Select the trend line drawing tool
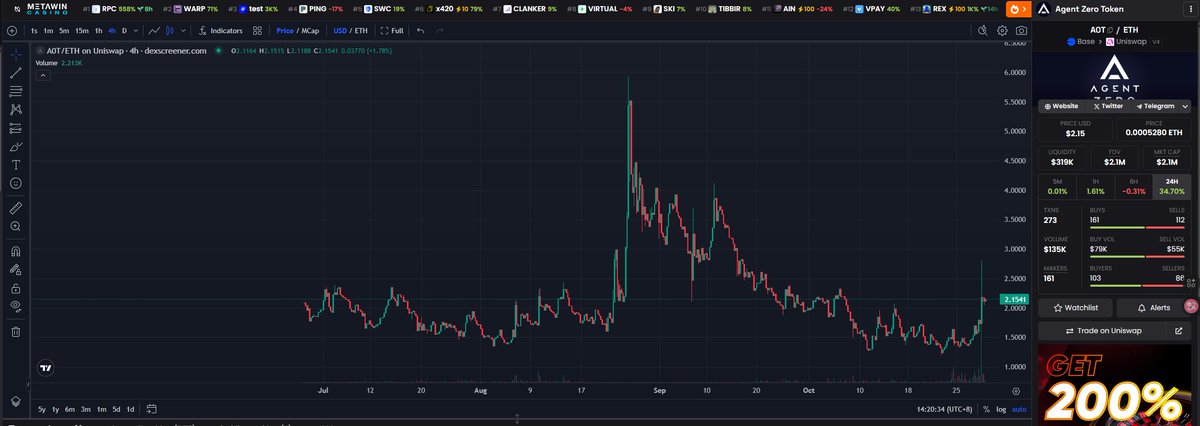Viewport: 1200px width, 426px height. pyautogui.click(x=16, y=73)
